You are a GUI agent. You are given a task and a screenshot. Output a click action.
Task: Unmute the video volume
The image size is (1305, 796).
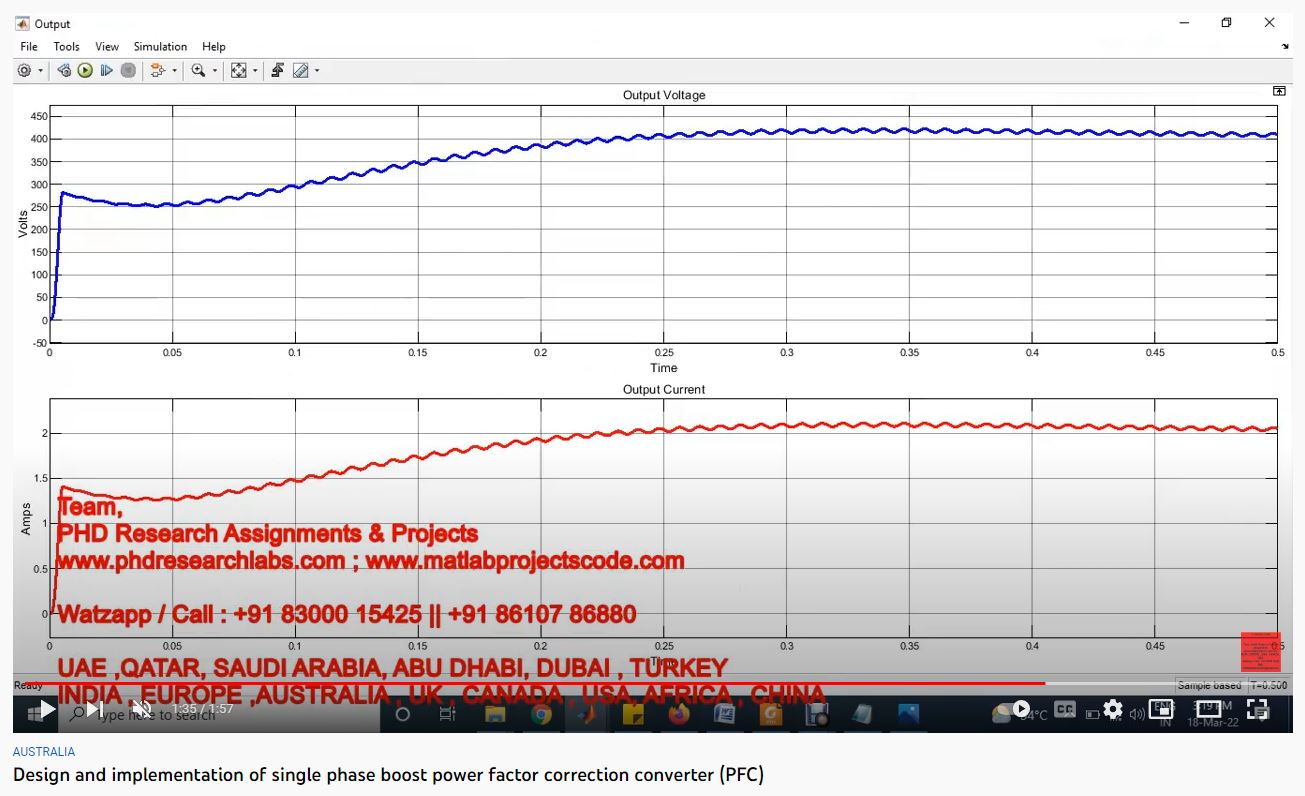141,710
